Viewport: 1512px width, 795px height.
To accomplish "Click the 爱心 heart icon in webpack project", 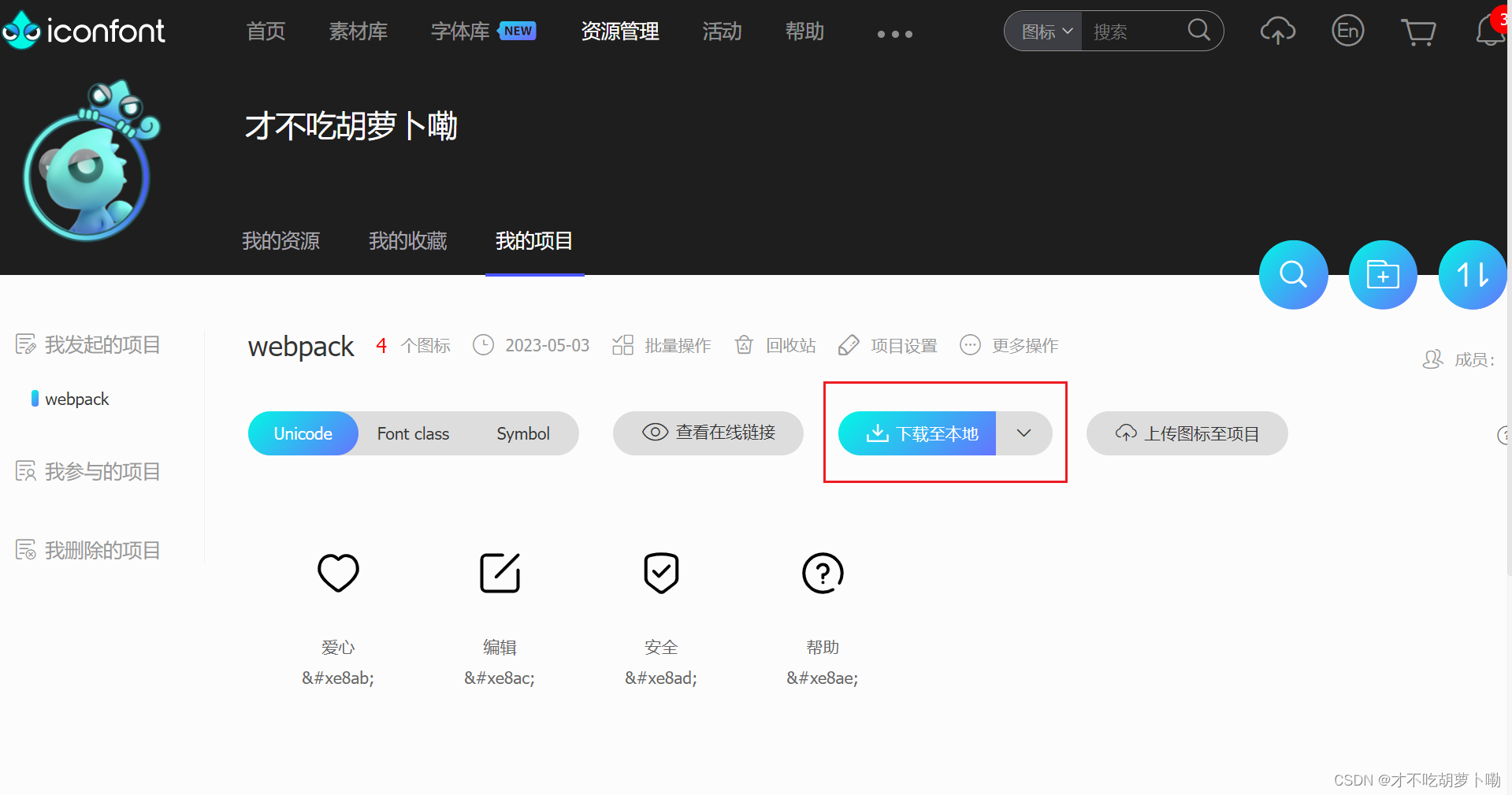I will coord(338,574).
